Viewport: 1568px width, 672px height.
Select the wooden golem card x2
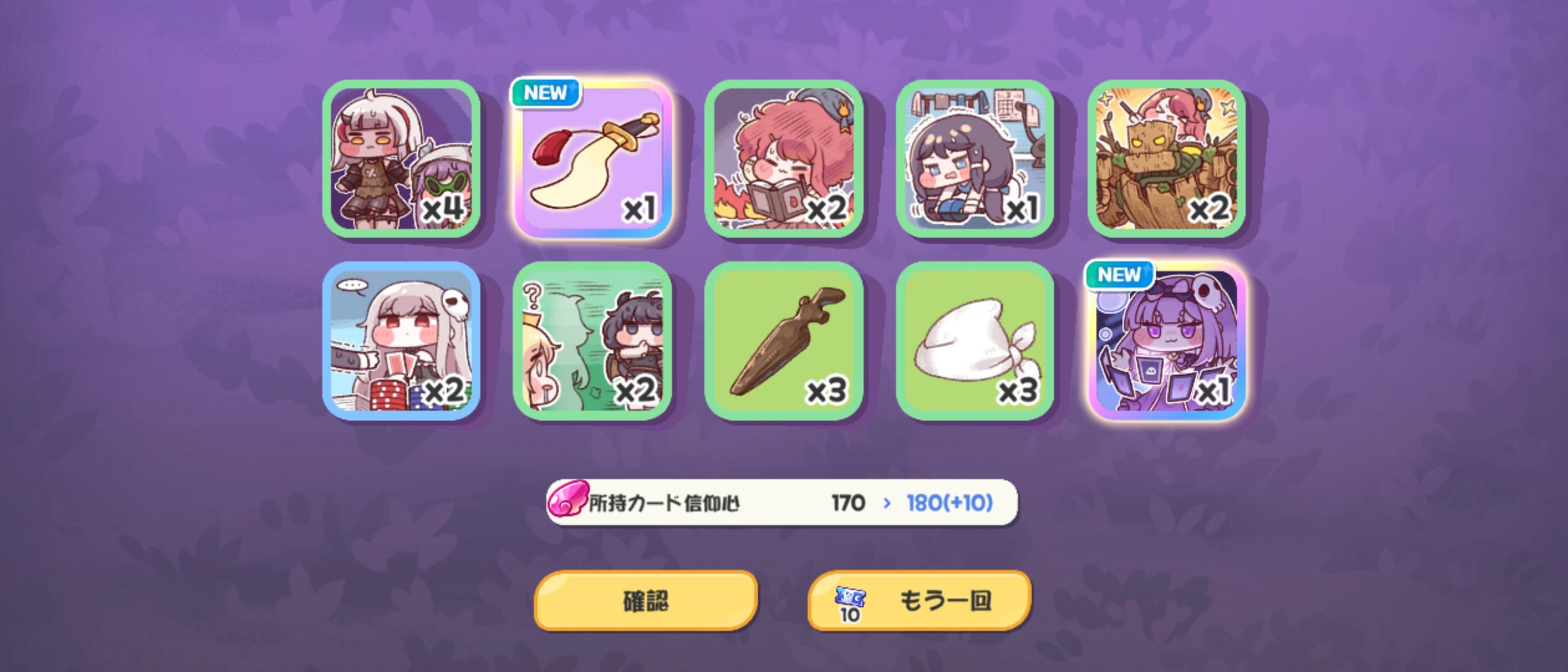coord(1167,159)
